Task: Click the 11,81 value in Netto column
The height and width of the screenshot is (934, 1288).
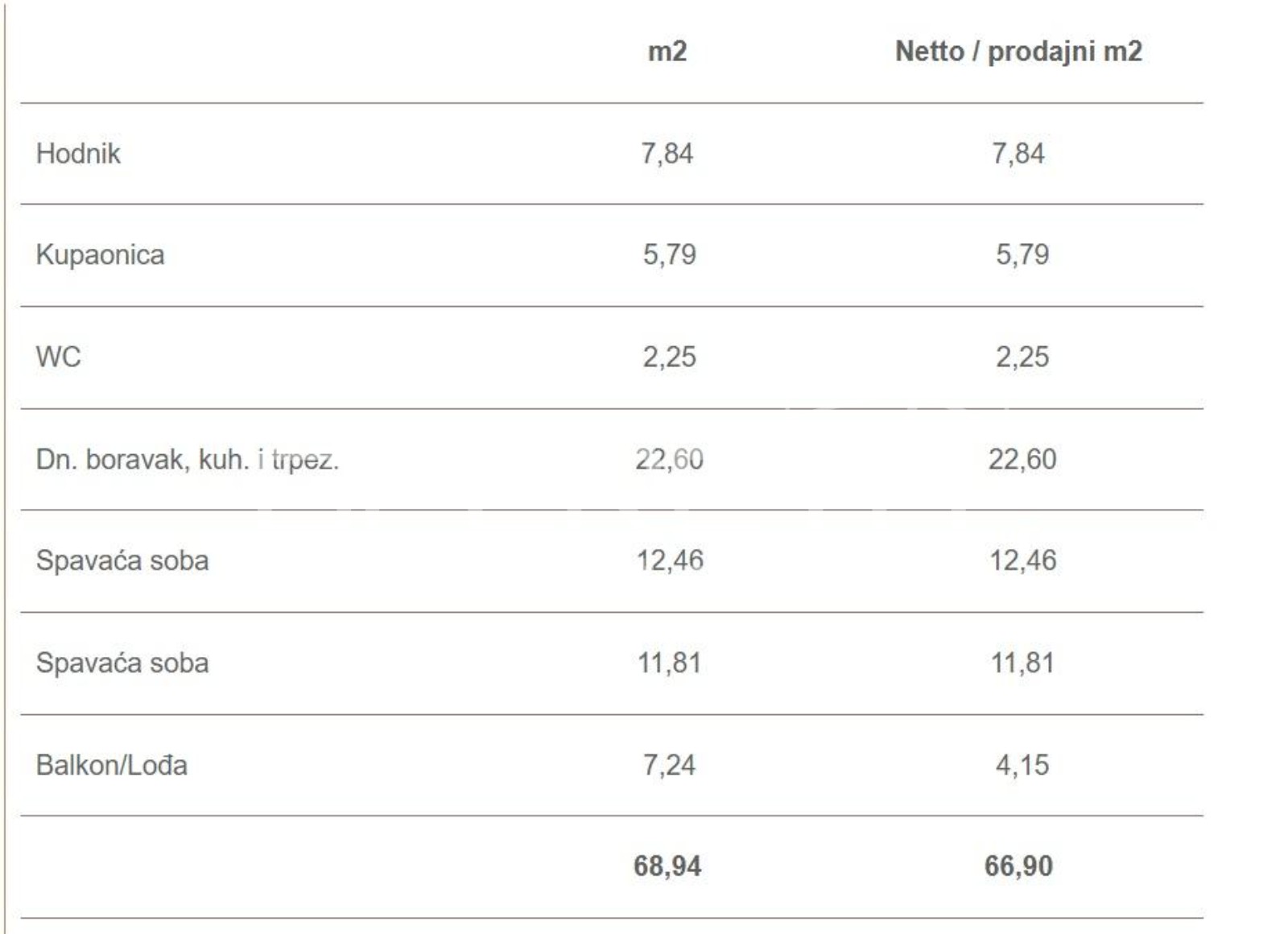Action: (1022, 663)
